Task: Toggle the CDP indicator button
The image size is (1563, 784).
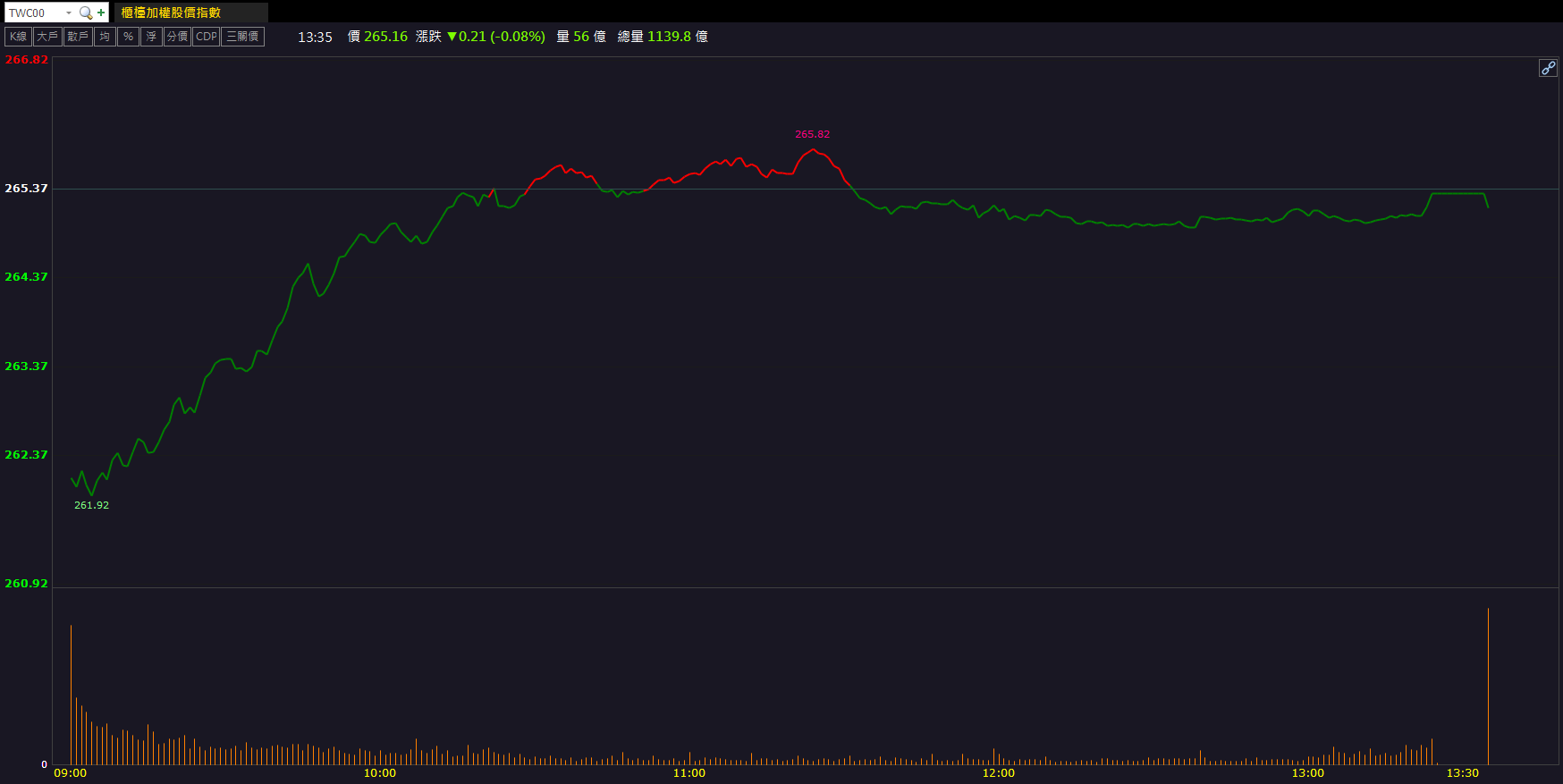Action: pyautogui.click(x=206, y=37)
